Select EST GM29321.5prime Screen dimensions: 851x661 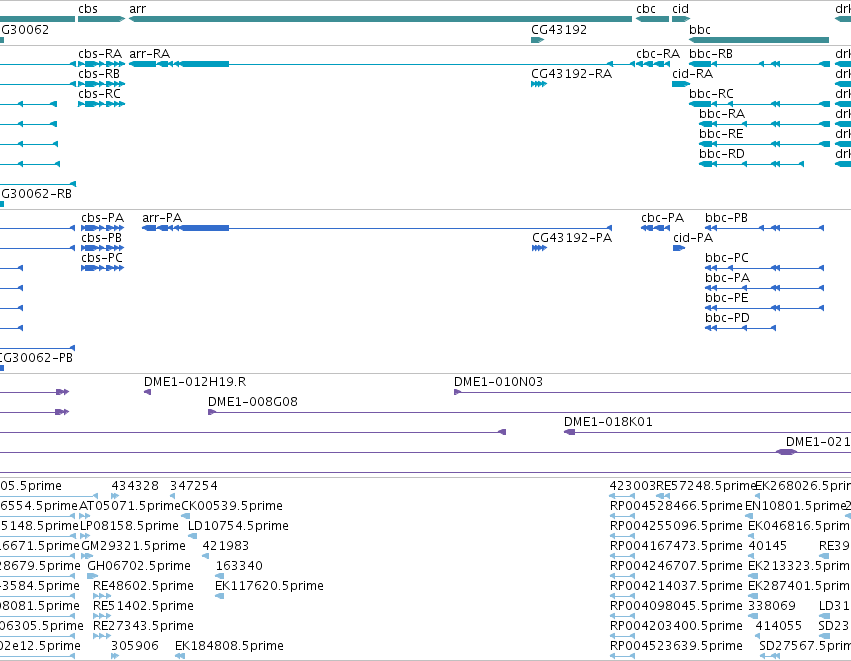(134, 546)
